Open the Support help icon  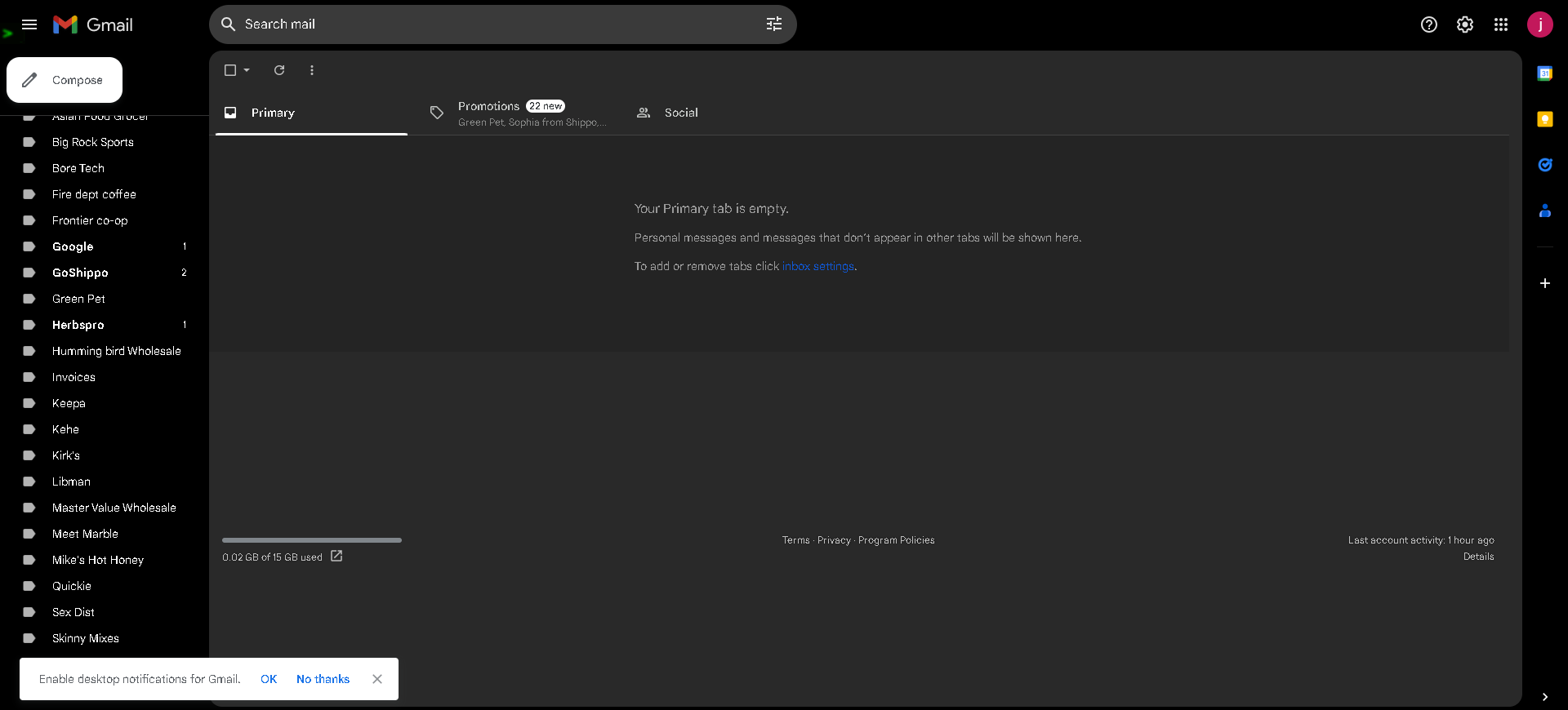coord(1429,24)
